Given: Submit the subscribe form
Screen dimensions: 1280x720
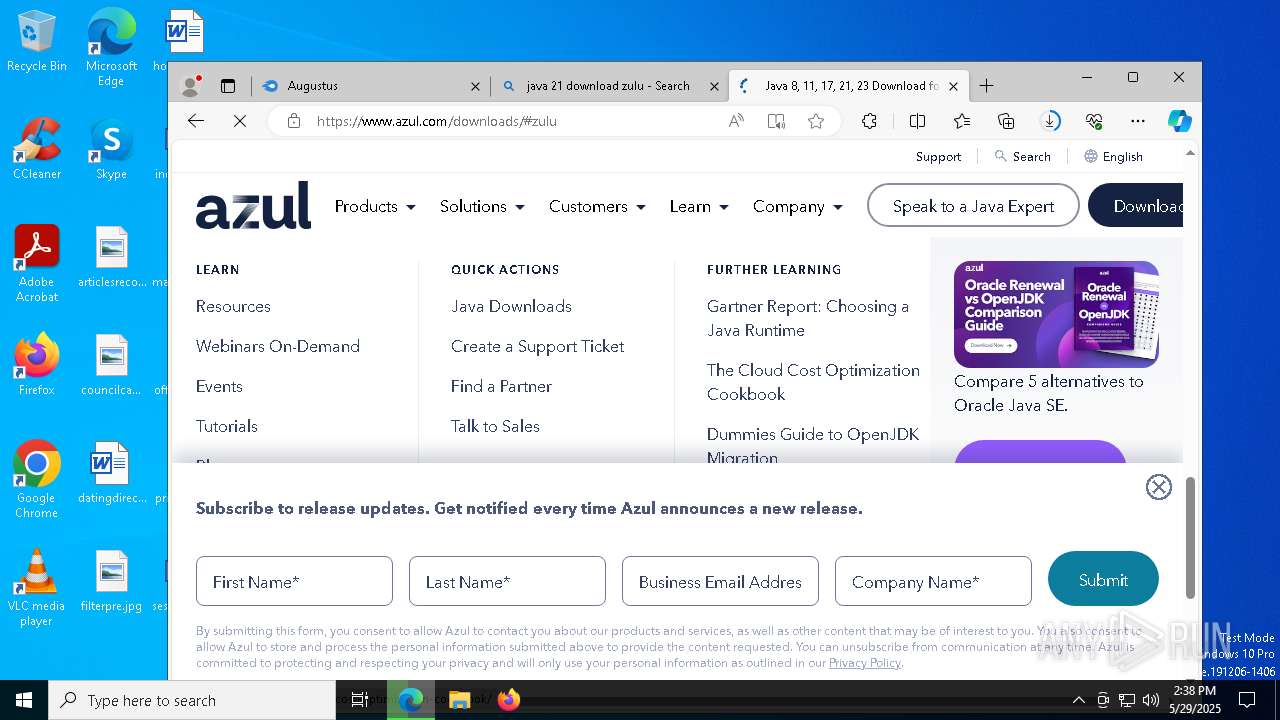Looking at the screenshot, I should [x=1103, y=580].
